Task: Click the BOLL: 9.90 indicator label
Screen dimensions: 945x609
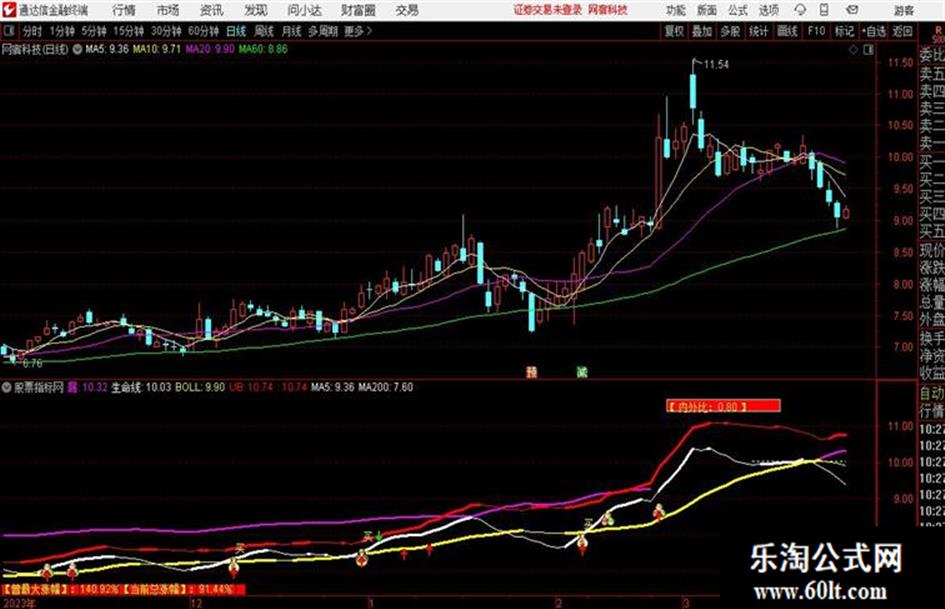Action: tap(200, 387)
